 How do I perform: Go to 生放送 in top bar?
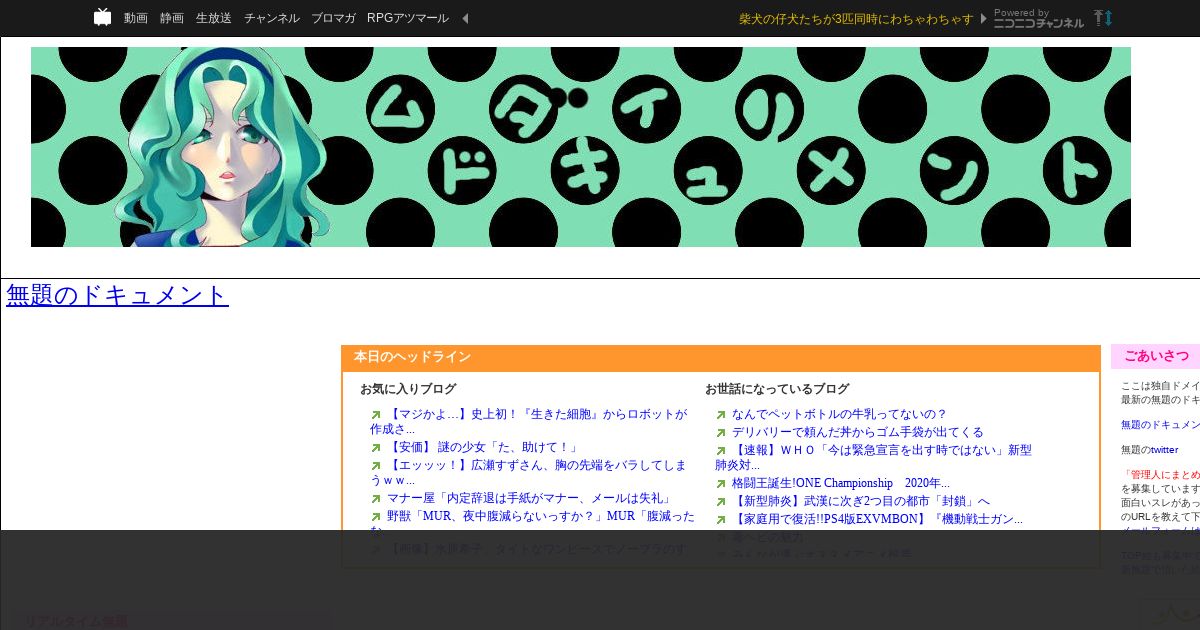[214, 18]
